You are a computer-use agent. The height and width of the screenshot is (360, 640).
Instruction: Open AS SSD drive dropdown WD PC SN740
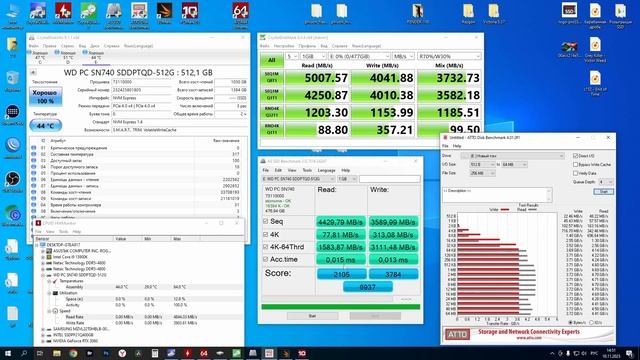pyautogui.click(x=298, y=179)
